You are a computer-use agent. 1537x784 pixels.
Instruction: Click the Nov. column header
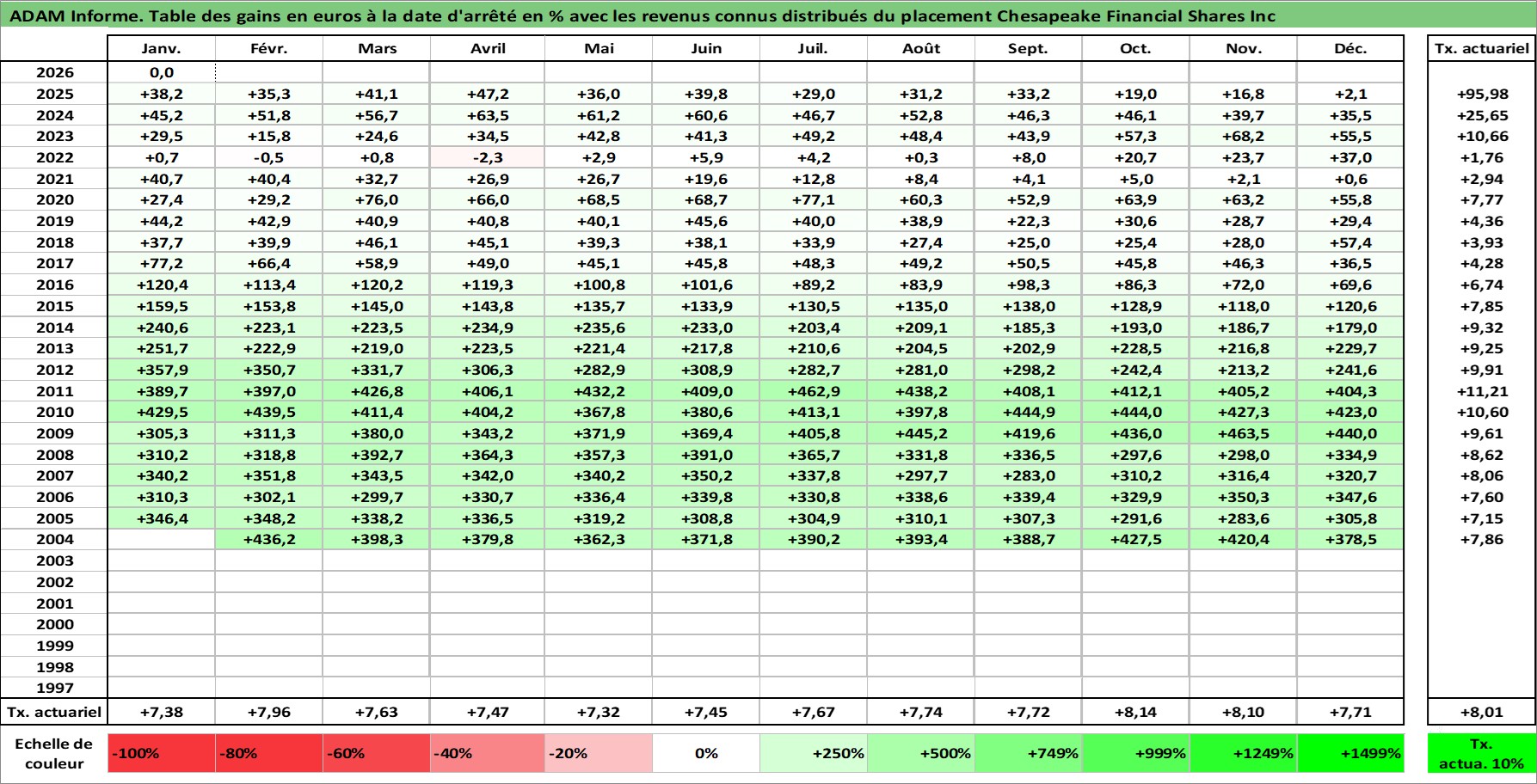click(x=1244, y=48)
